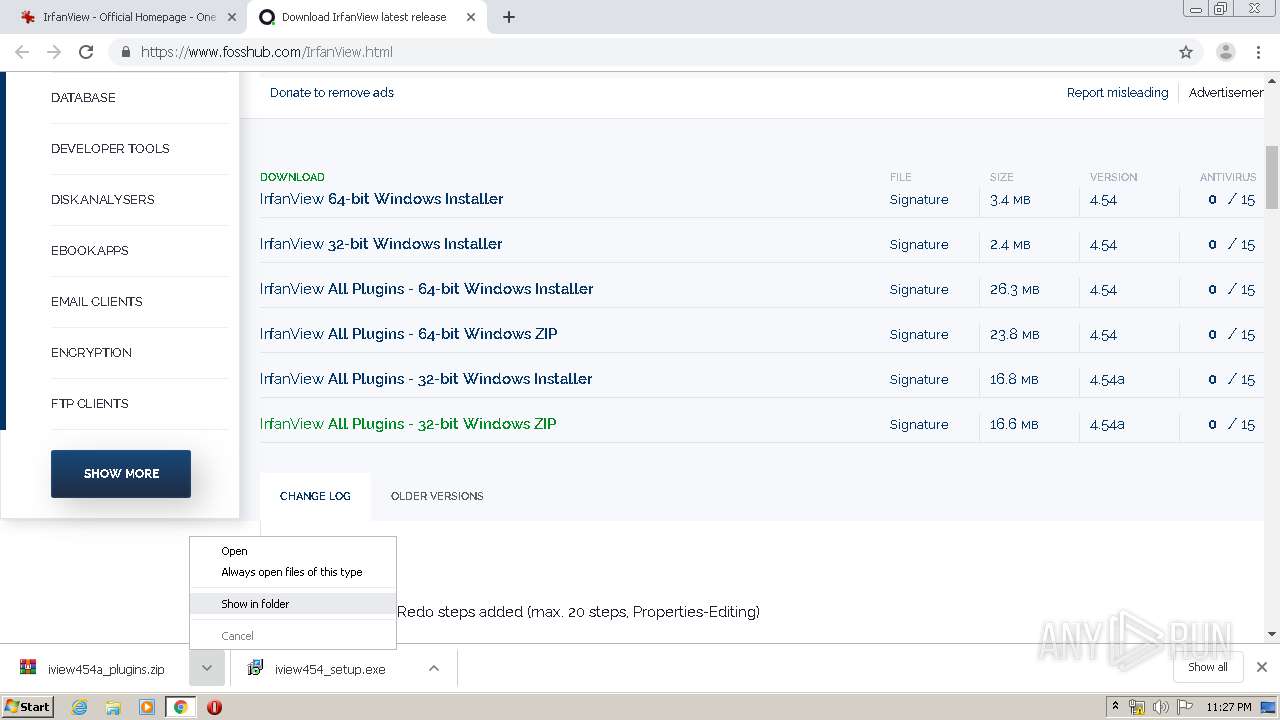This screenshot has width=1280, height=720.
Task: Open a new browser tab
Action: (x=509, y=17)
